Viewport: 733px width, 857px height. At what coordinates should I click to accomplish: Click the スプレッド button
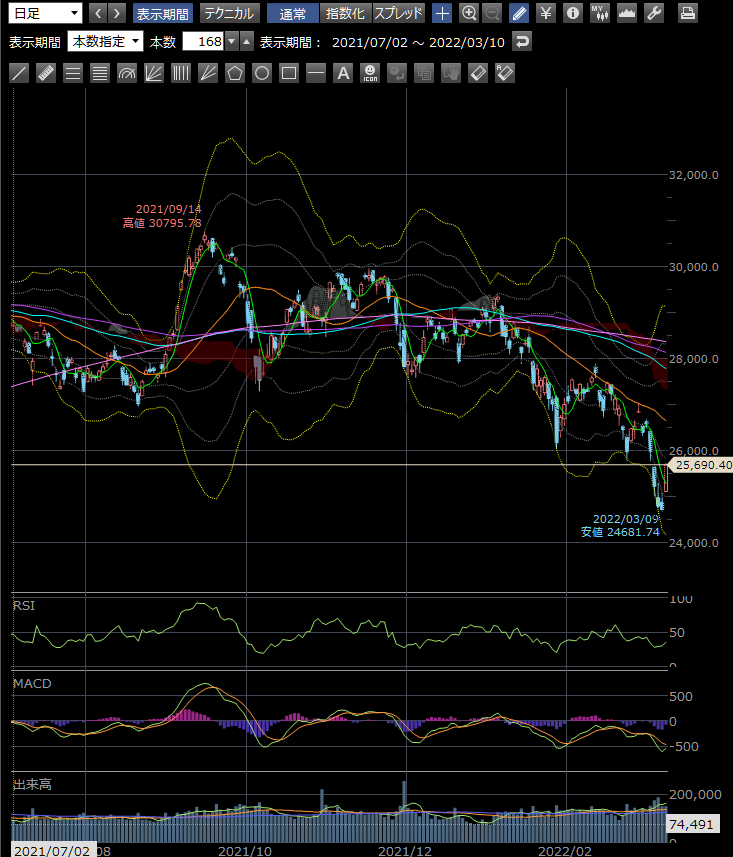click(x=399, y=13)
